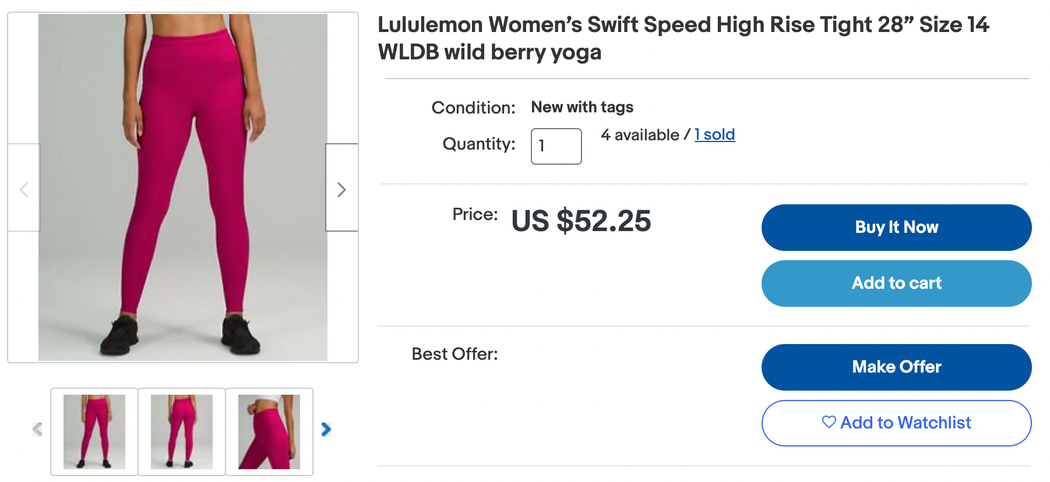Select the first front-view thumbnail
The height and width of the screenshot is (482, 1050).
click(94, 432)
